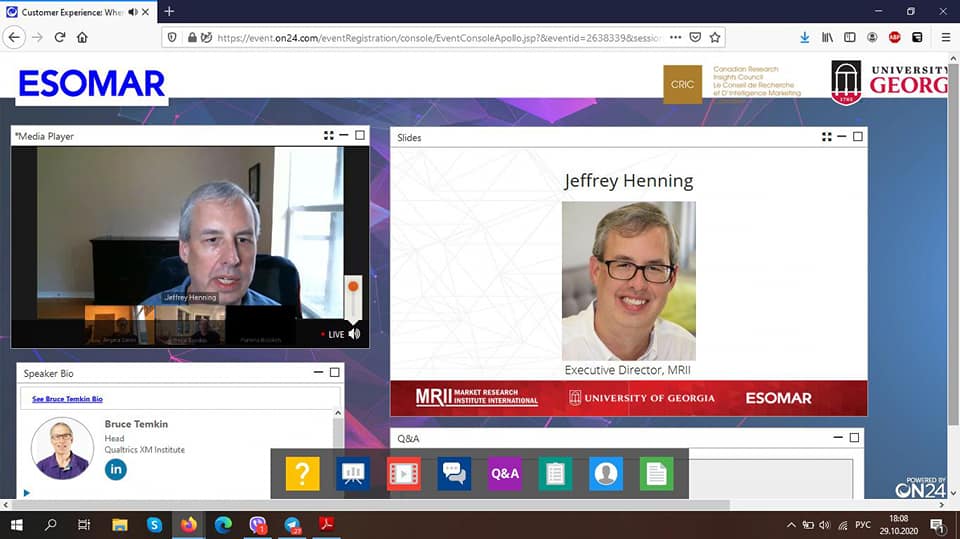Viewport: 960px width, 539px height.
Task: Open a new browser tab
Action: (169, 12)
